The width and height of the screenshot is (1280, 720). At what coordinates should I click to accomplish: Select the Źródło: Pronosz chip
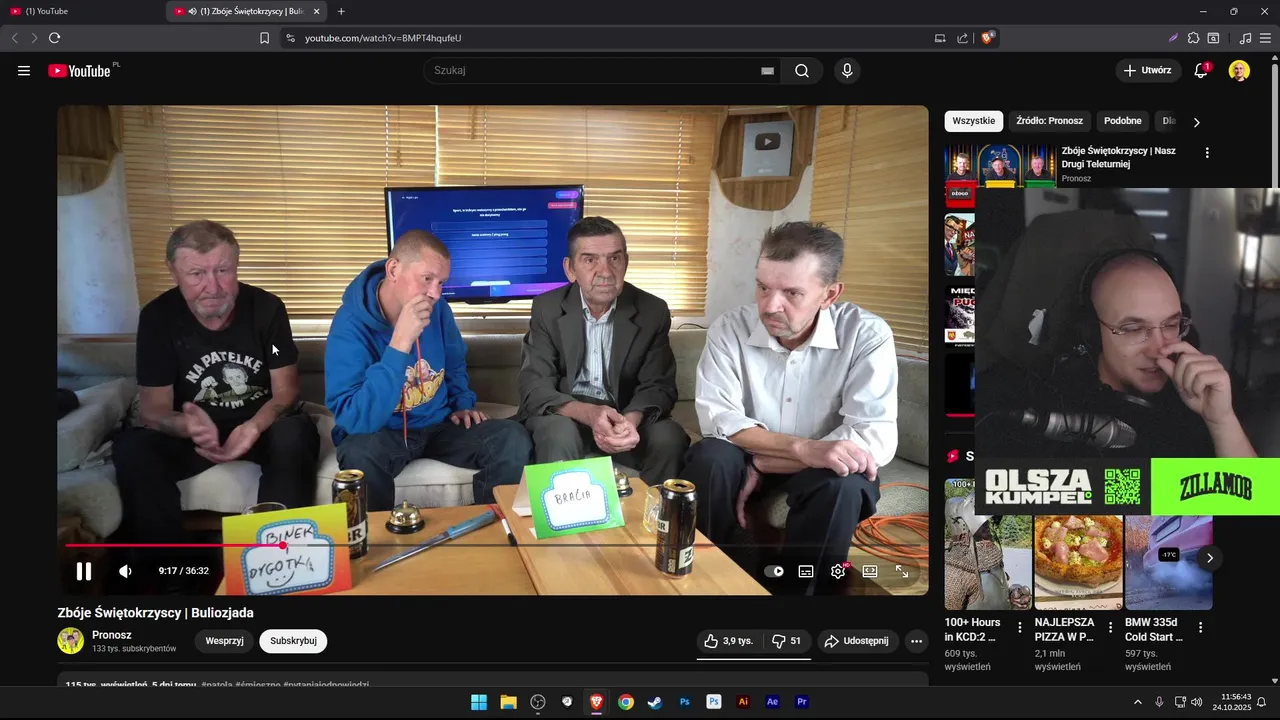(x=1050, y=121)
